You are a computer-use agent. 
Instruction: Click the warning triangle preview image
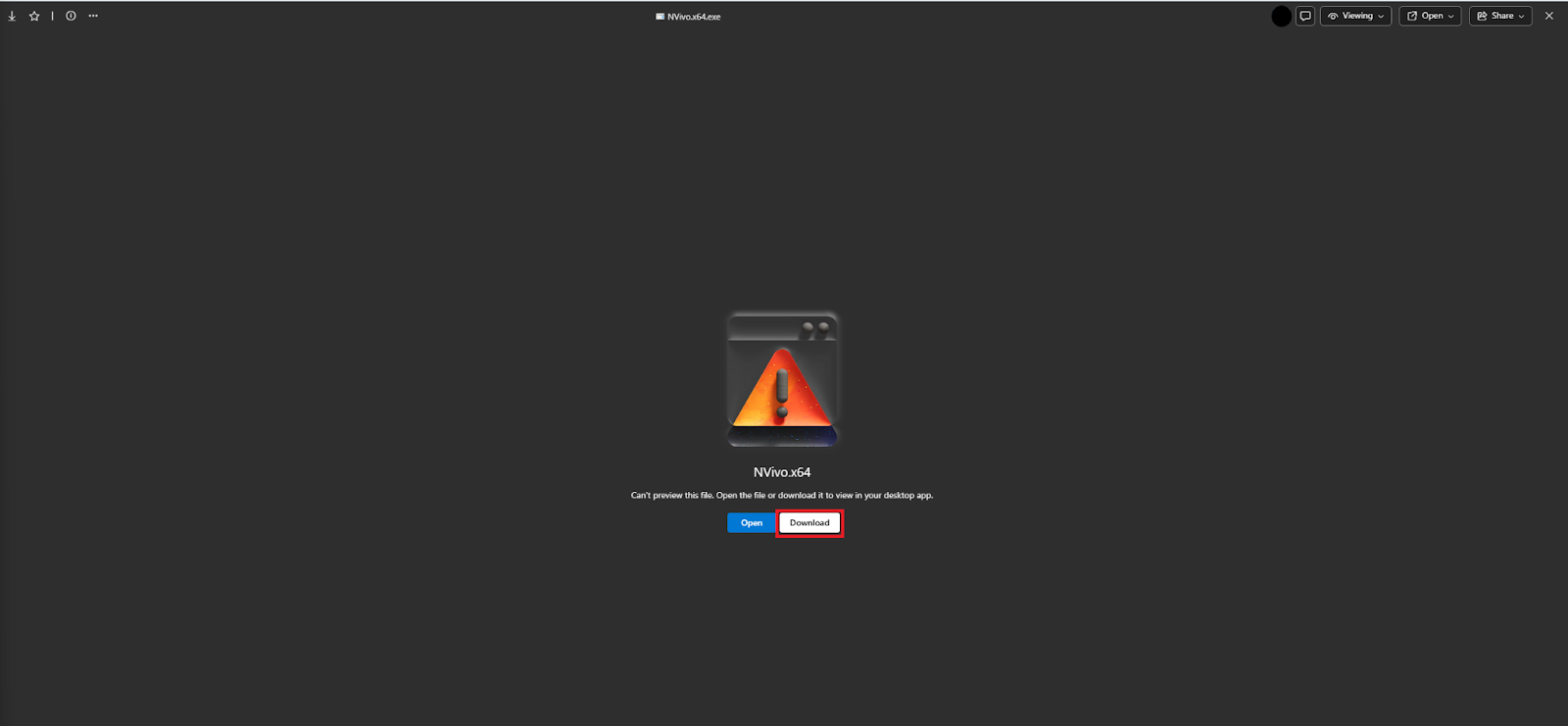click(x=782, y=380)
